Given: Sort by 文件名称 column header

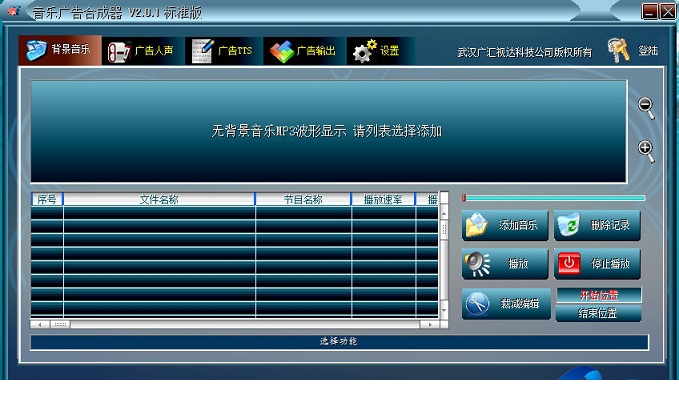Looking at the screenshot, I should [159, 199].
